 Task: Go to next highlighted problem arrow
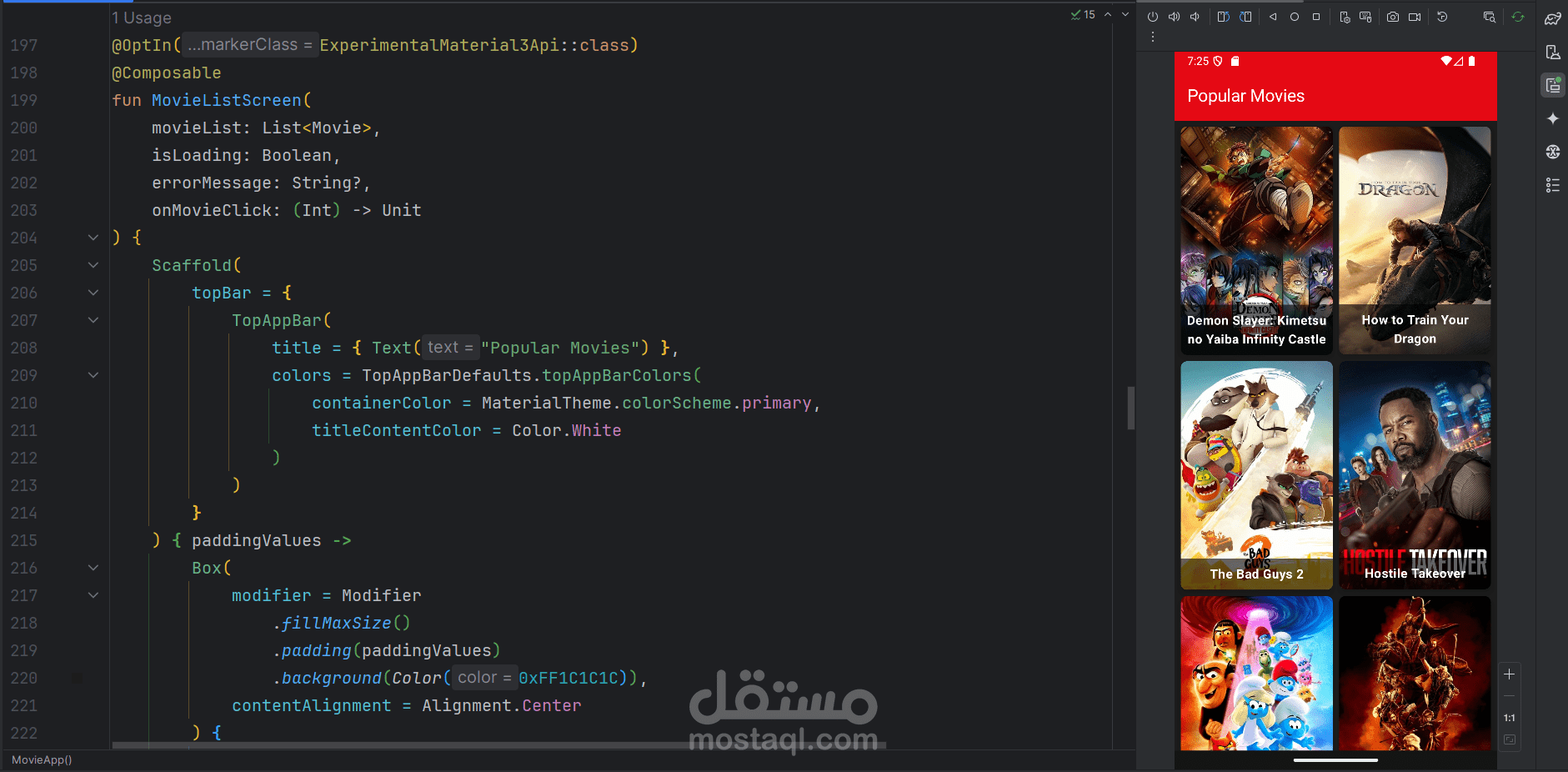1125,15
